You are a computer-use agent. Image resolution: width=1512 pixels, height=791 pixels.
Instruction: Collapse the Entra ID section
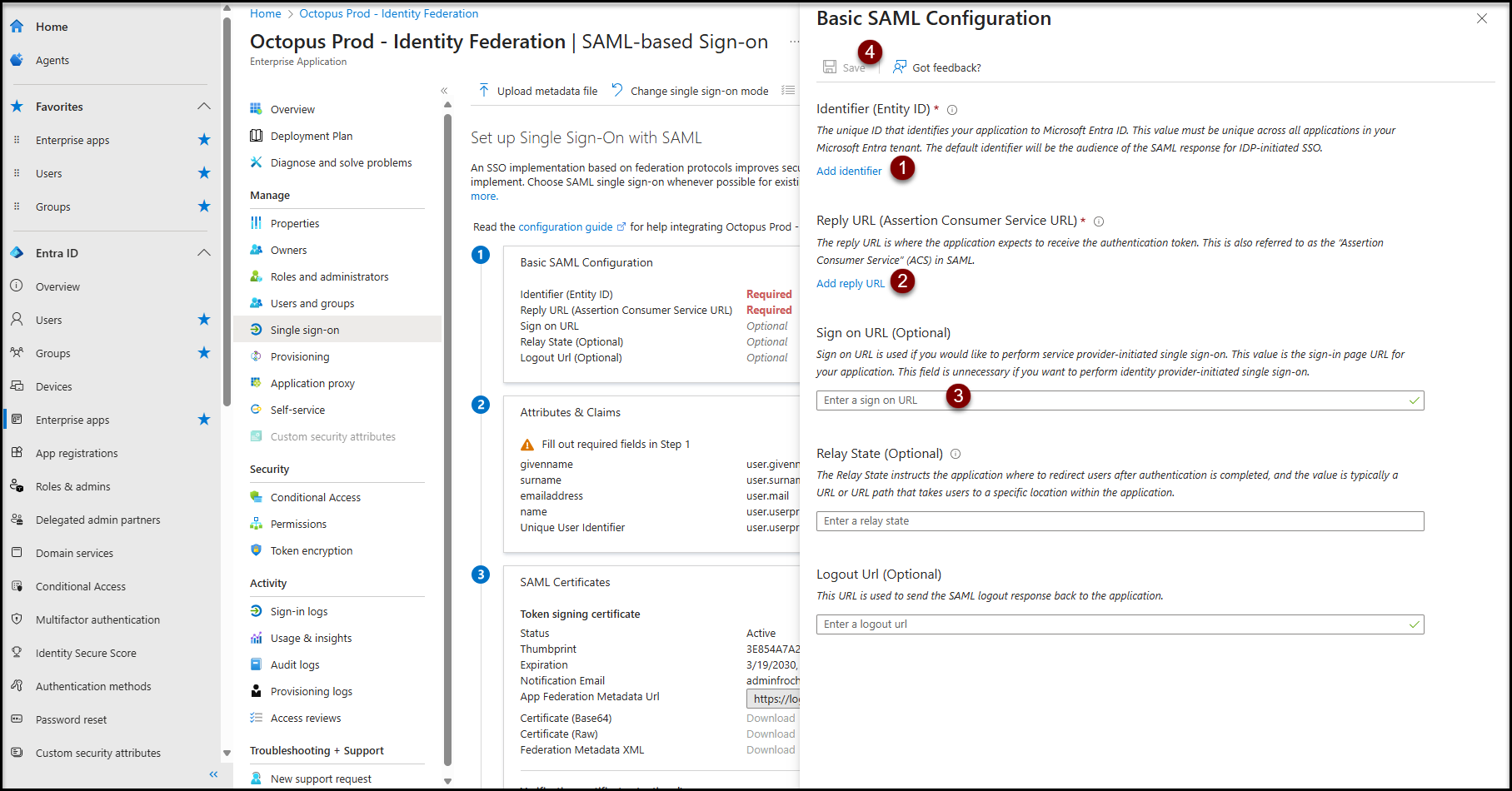coord(204,253)
